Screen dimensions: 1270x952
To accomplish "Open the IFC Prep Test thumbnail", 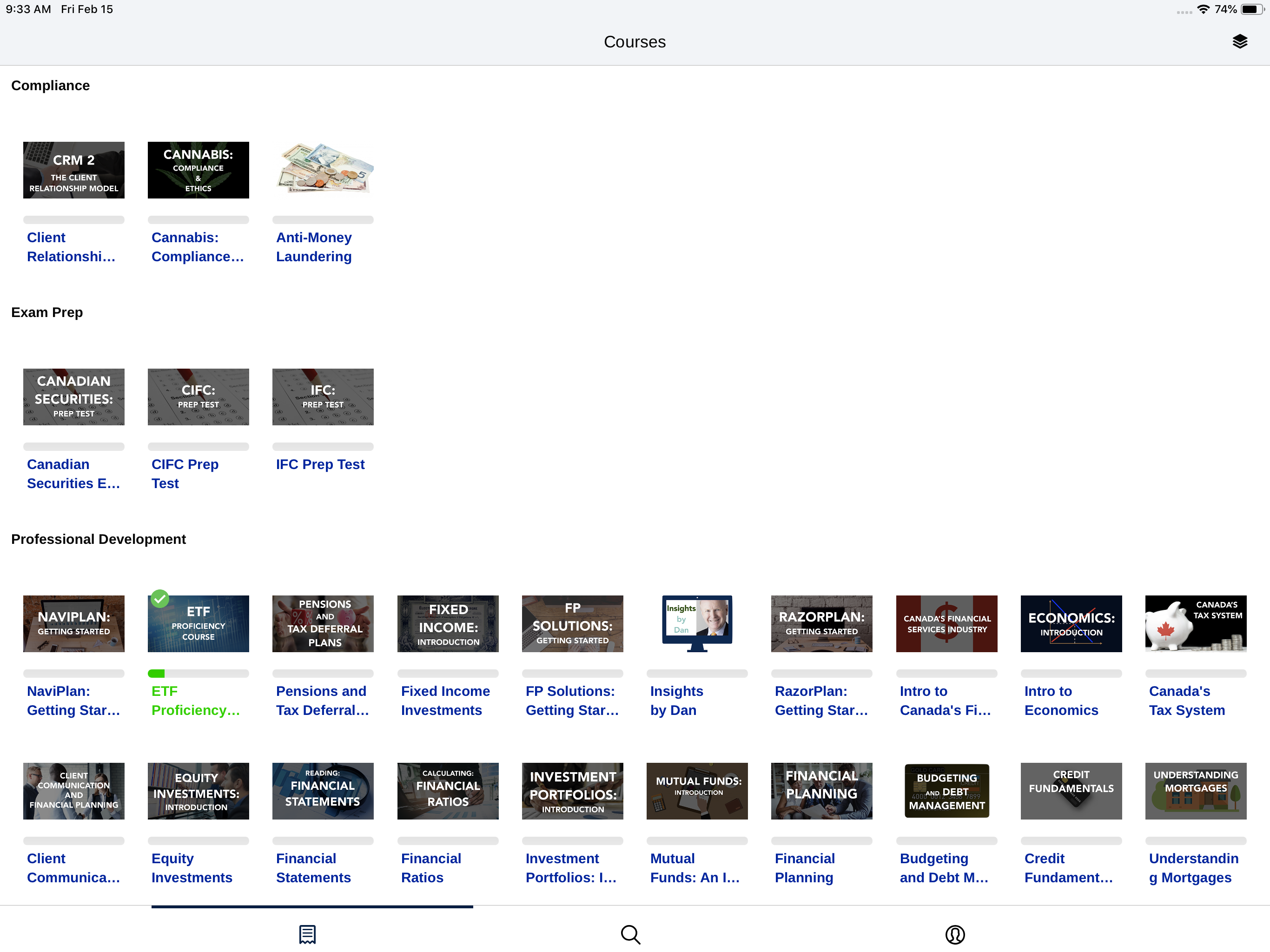I will click(x=323, y=397).
